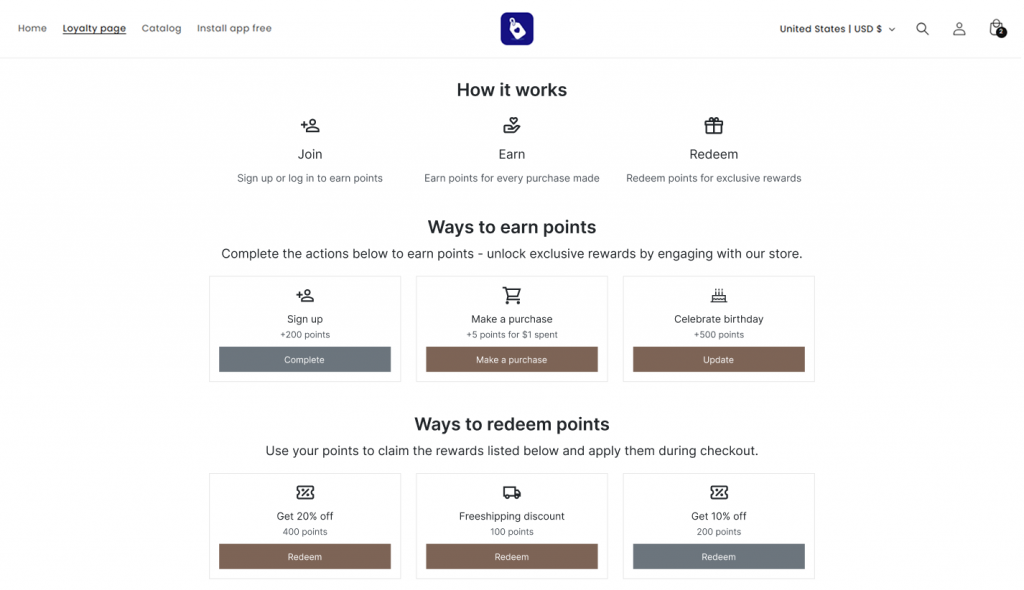Image resolution: width=1024 pixels, height=590 pixels.
Task: Expand the United States | USD $ selector
Action: pos(837,29)
